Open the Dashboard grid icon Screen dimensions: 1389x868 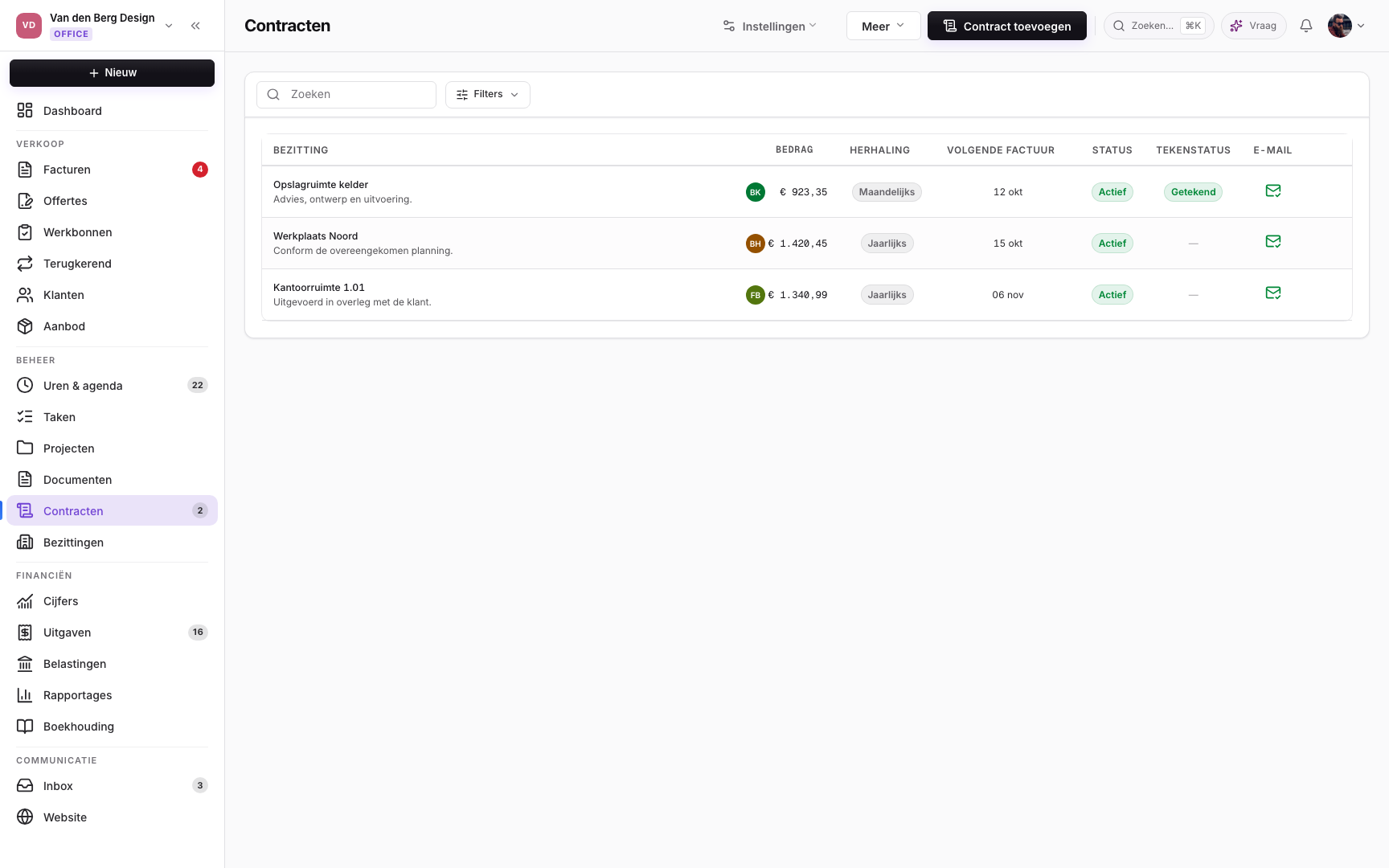(25, 110)
